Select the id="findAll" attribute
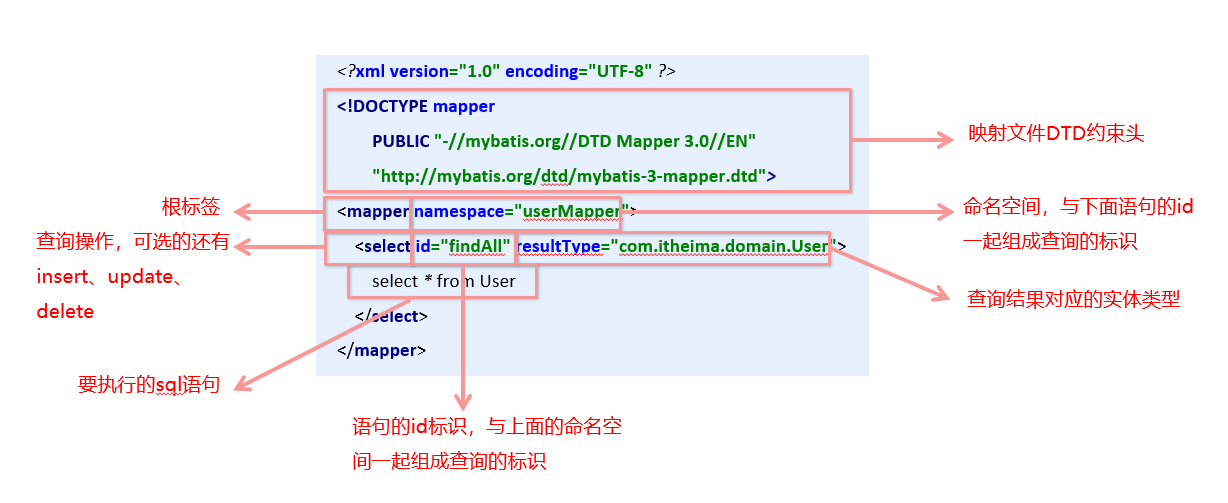 (x=464, y=247)
